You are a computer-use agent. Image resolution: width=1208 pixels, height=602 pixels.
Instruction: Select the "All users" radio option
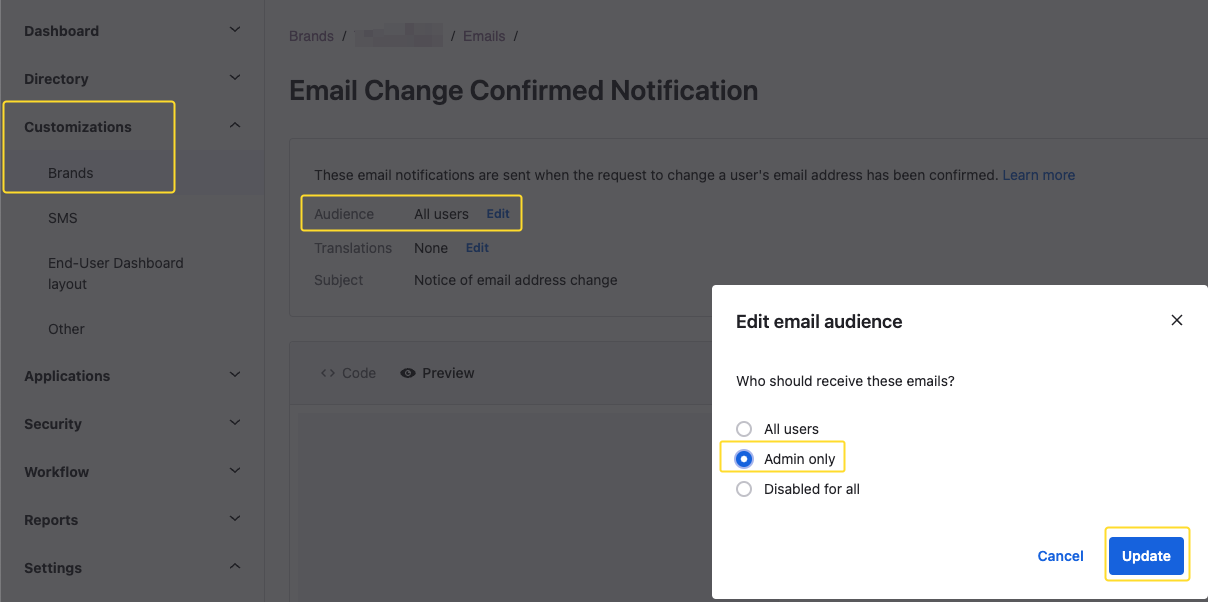(x=744, y=428)
